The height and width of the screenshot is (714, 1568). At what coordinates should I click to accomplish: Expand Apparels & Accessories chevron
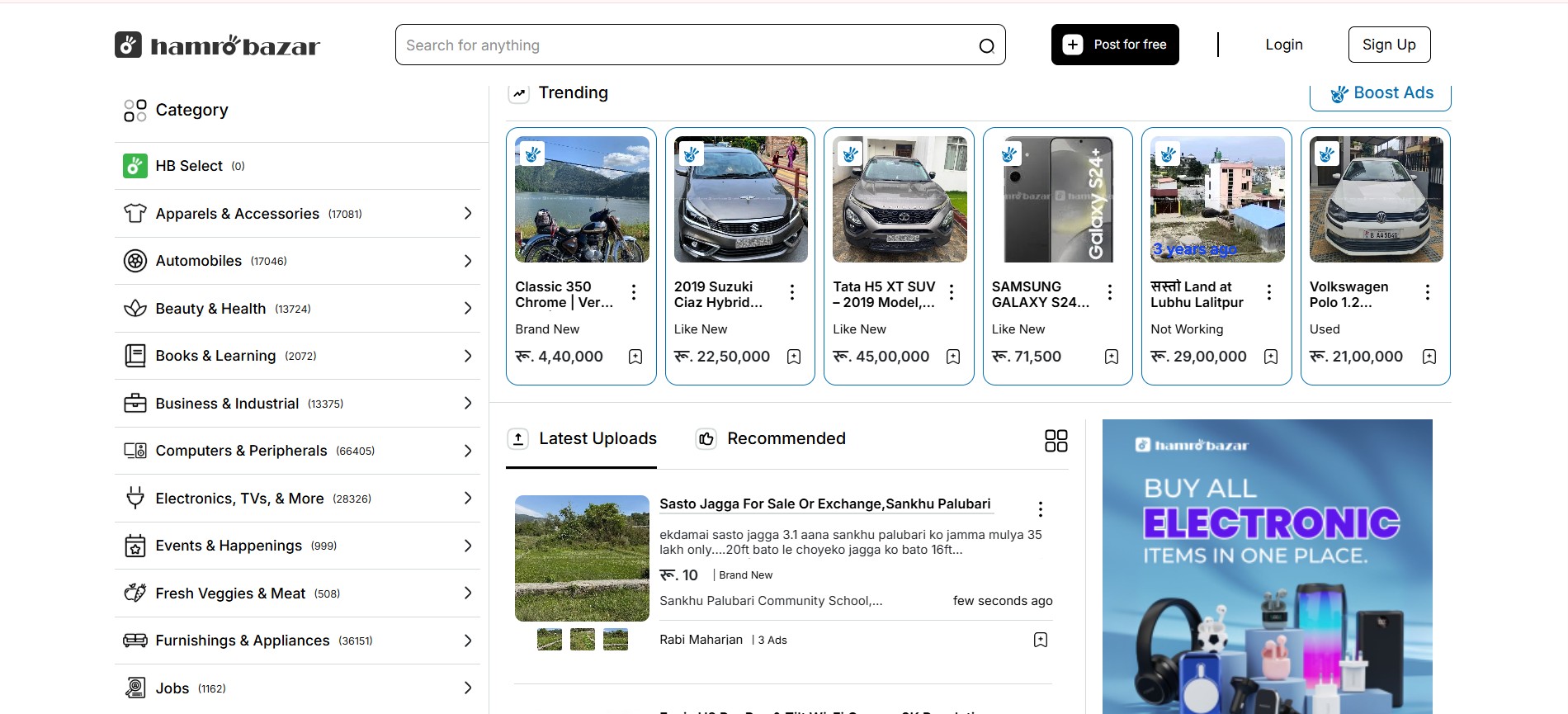point(468,214)
